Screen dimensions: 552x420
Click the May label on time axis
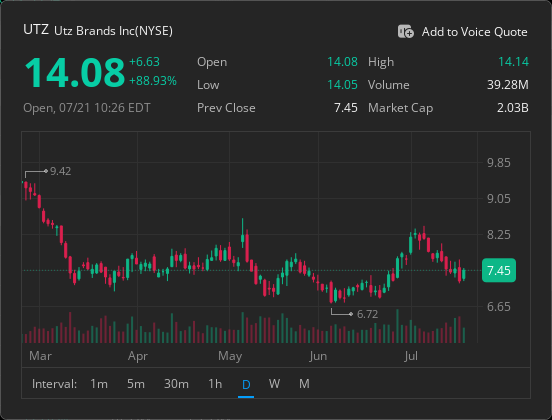click(230, 356)
